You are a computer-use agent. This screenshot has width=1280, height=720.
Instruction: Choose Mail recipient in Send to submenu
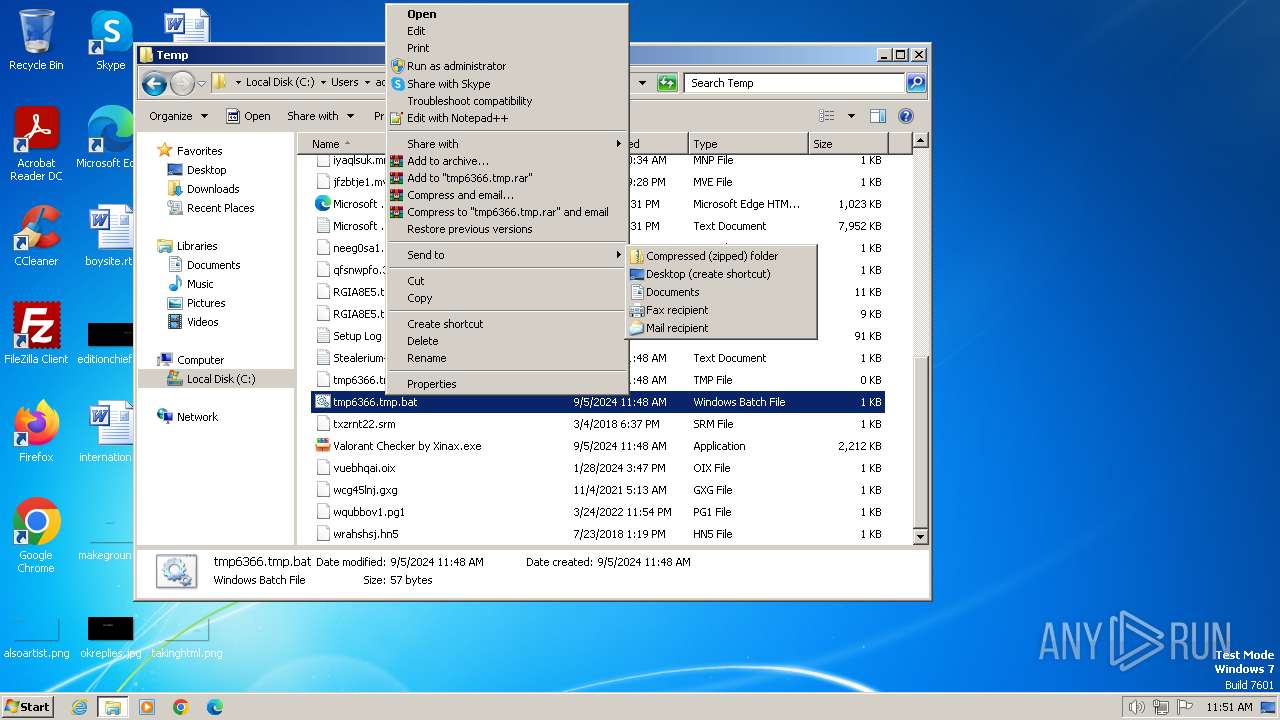(721, 328)
